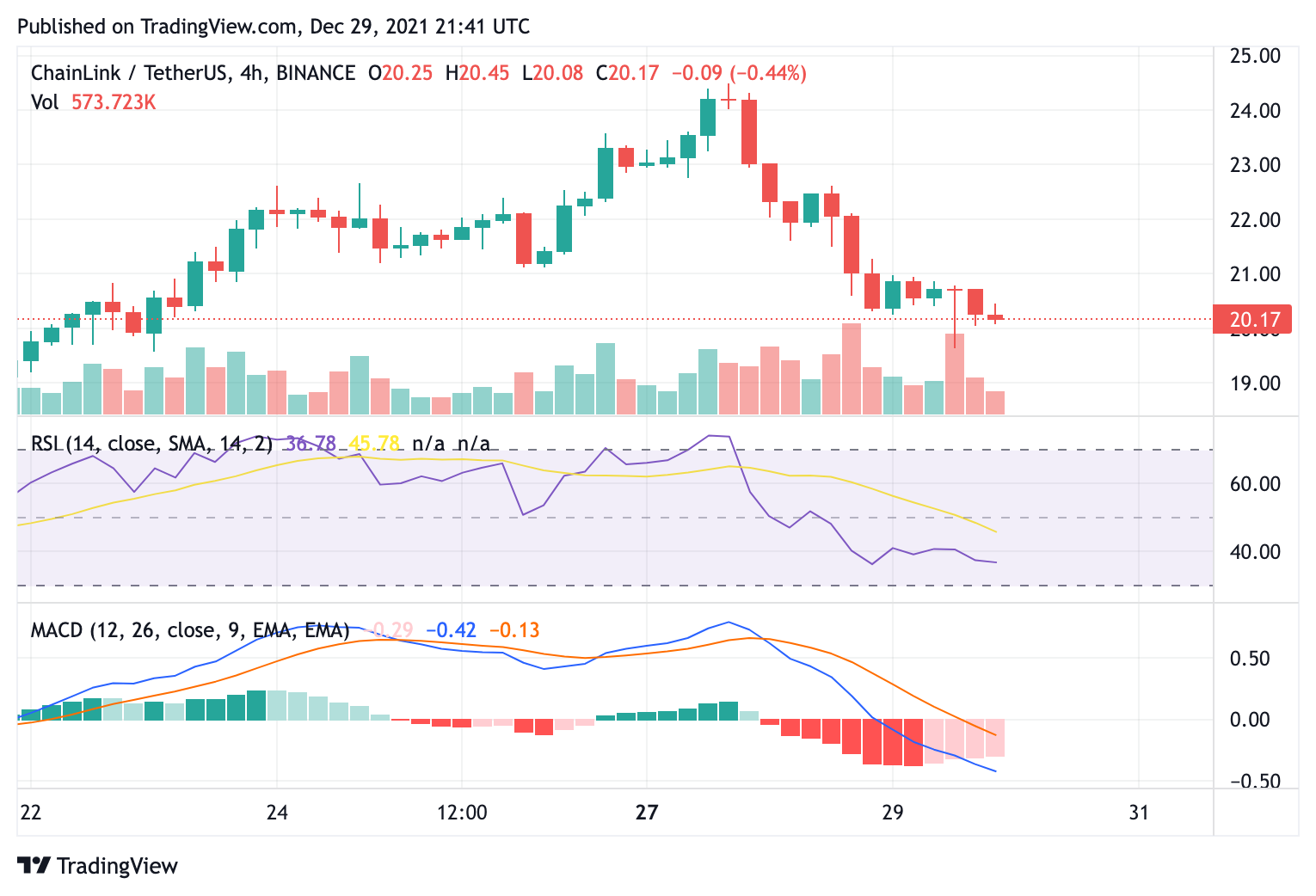Click the Published on TradingView.com header text
Screen dimensions: 1316x896
tap(274, 27)
